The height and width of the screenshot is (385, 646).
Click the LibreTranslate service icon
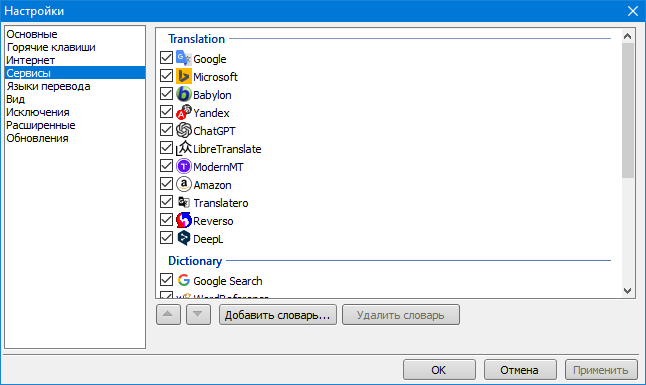click(x=184, y=148)
